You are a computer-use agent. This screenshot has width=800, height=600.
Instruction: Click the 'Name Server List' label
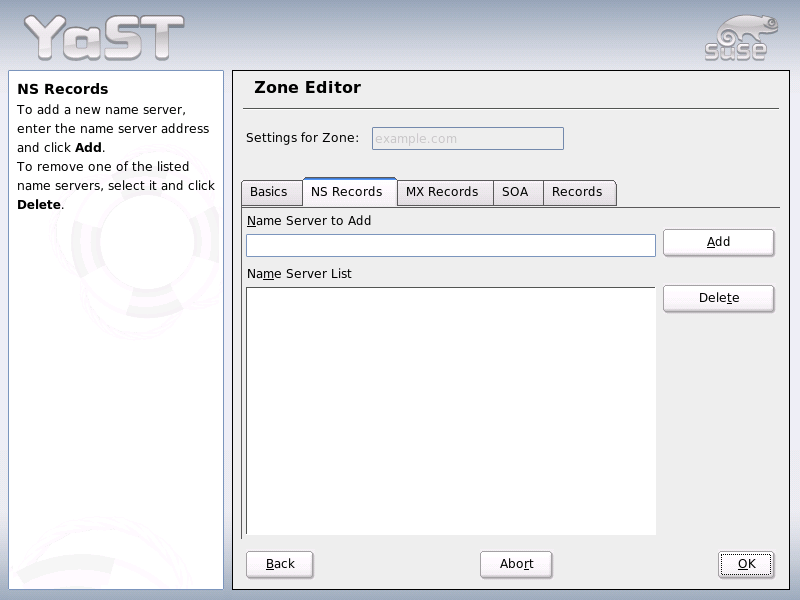[x=299, y=273]
